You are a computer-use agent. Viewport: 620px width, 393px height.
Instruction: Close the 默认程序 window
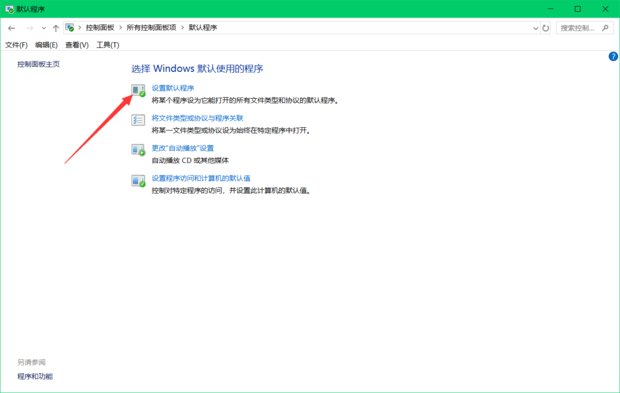click(605, 9)
